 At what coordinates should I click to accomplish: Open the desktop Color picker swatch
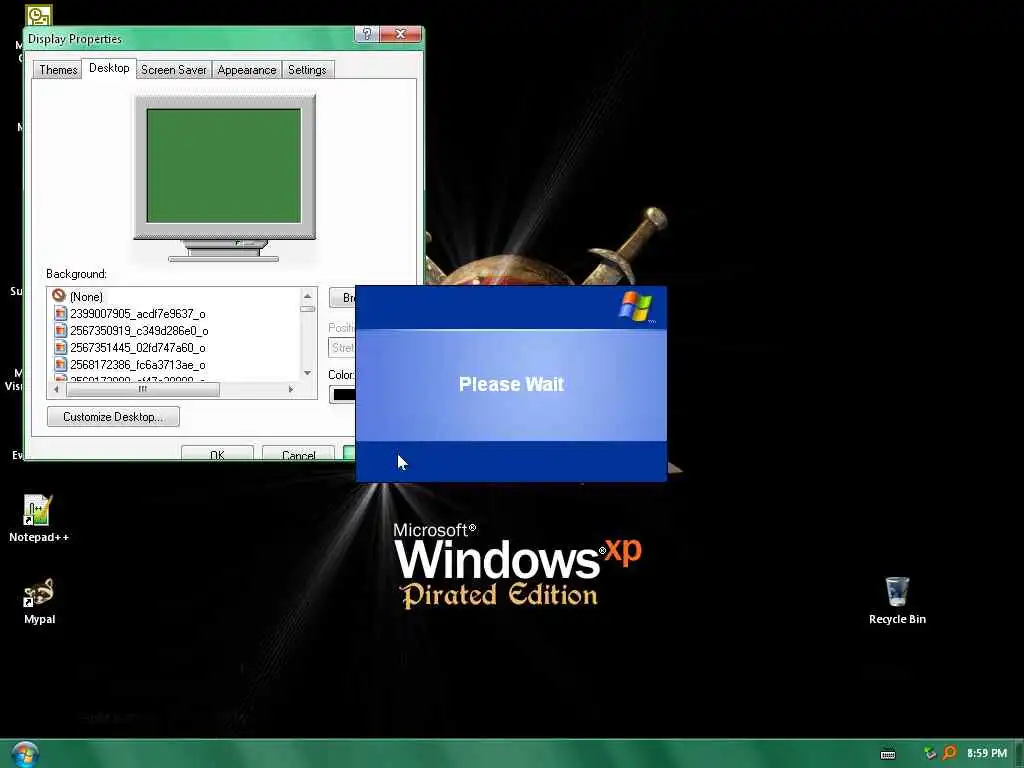click(342, 394)
